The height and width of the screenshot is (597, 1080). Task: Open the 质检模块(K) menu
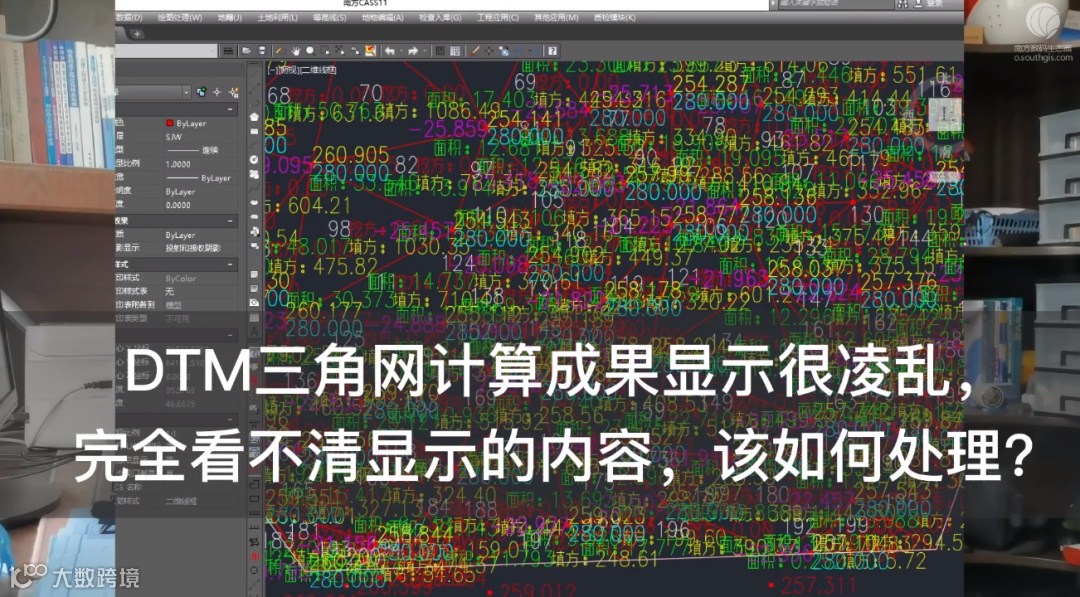click(614, 17)
